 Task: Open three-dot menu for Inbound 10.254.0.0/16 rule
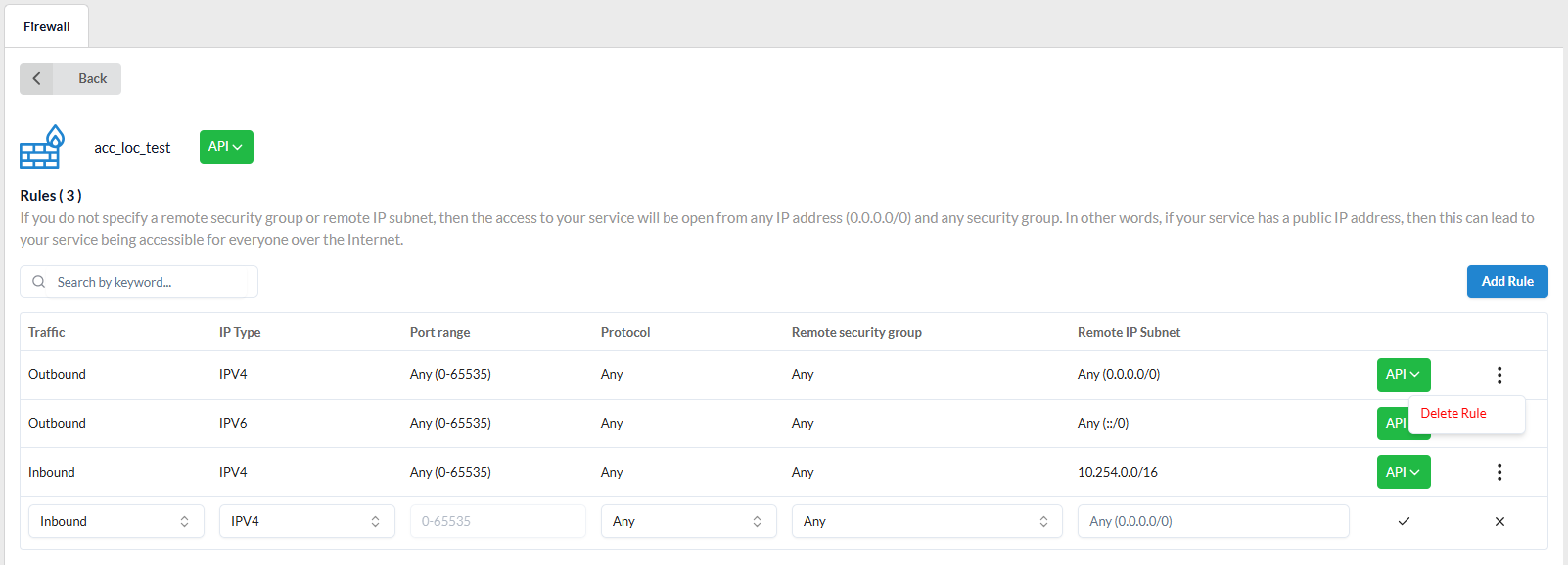click(1499, 473)
